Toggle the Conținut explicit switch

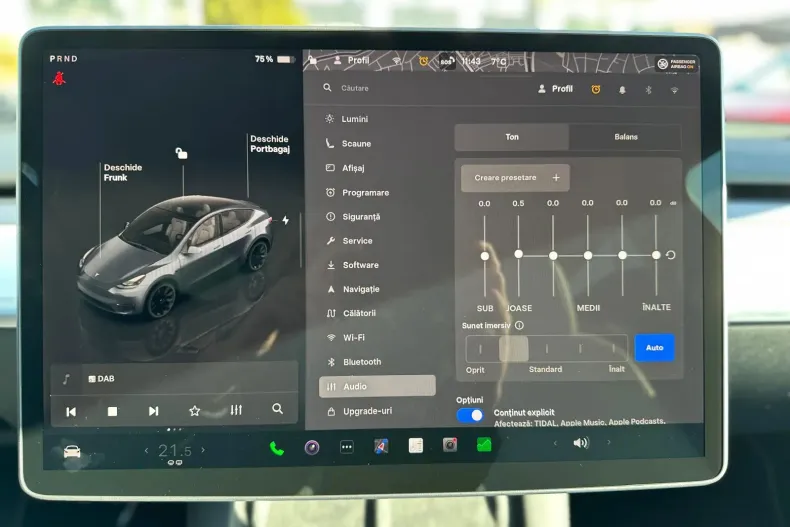[470, 415]
